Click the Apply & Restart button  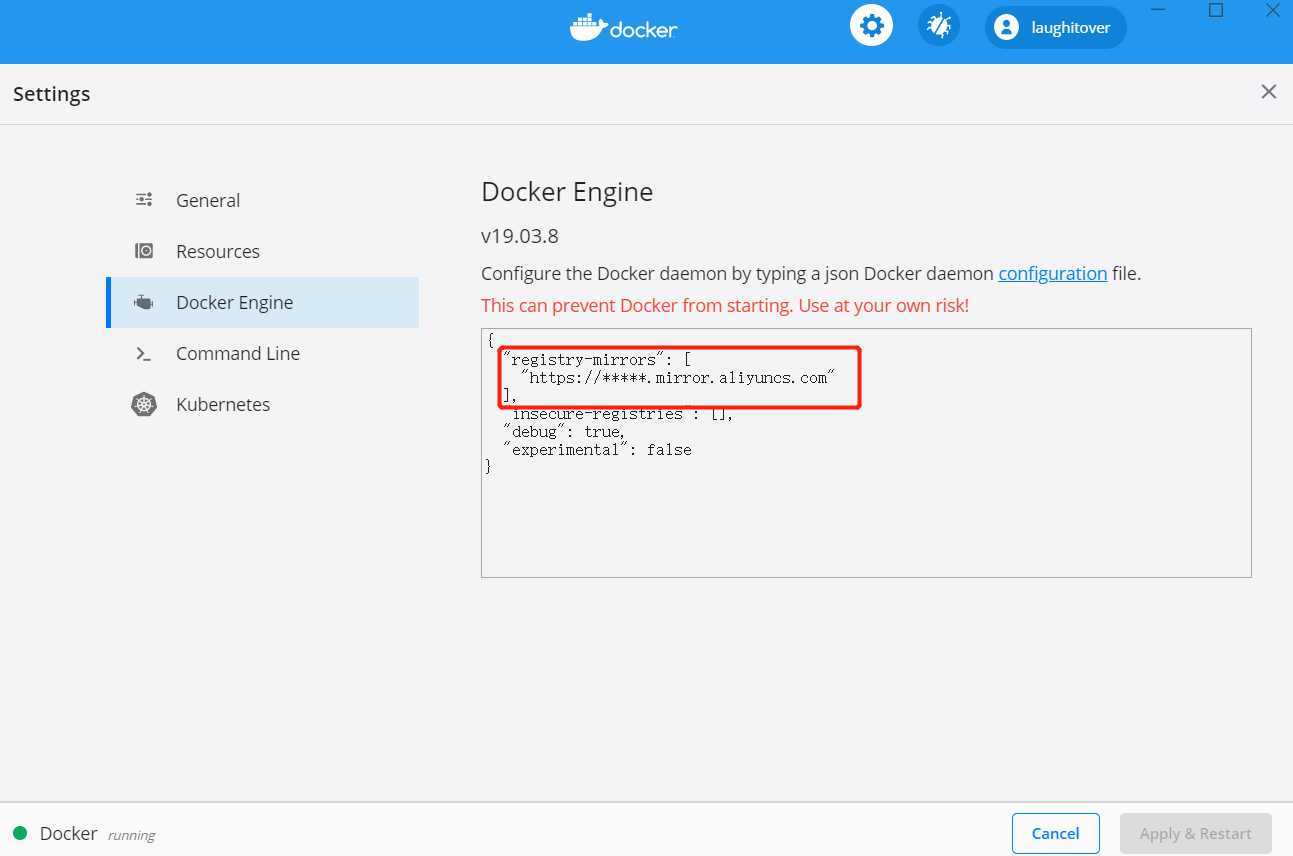tap(1195, 833)
